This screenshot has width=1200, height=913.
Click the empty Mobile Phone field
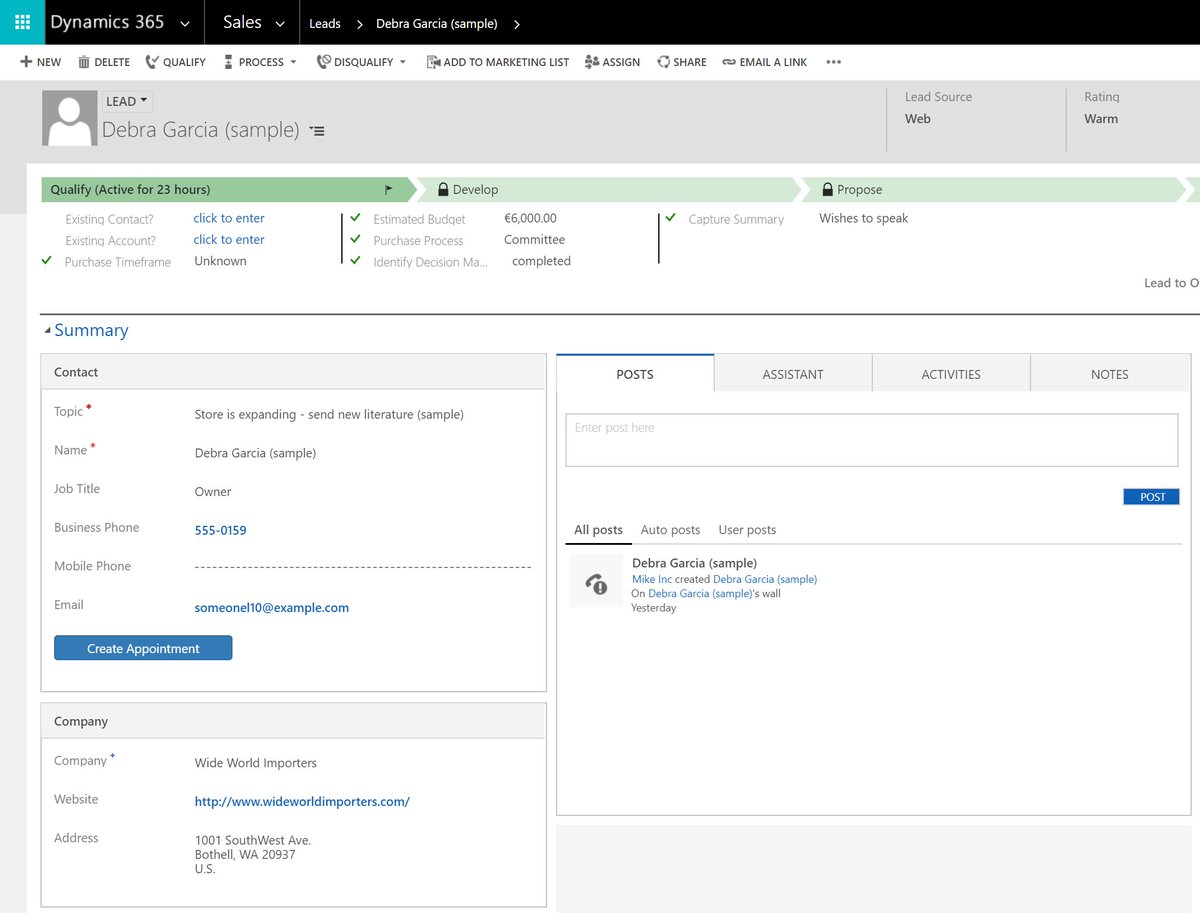[363, 567]
